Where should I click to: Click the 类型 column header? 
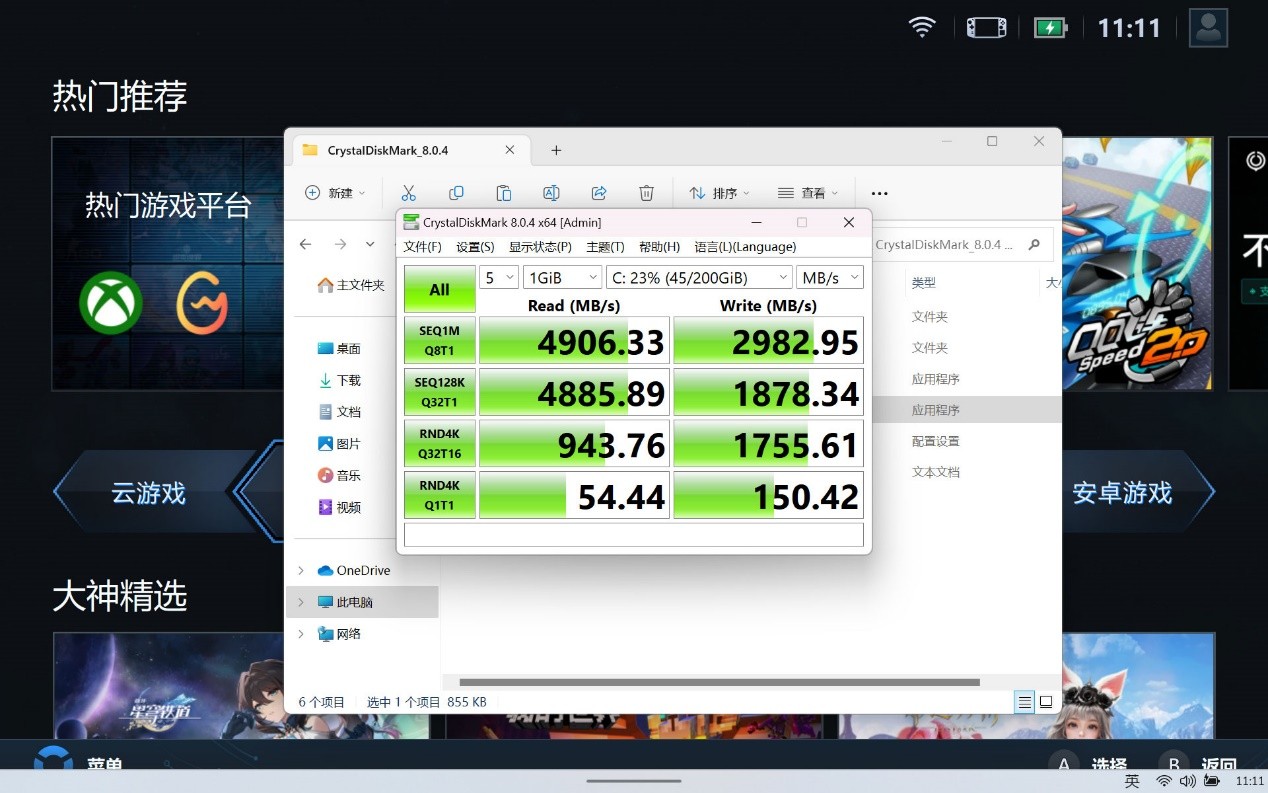pos(924,284)
